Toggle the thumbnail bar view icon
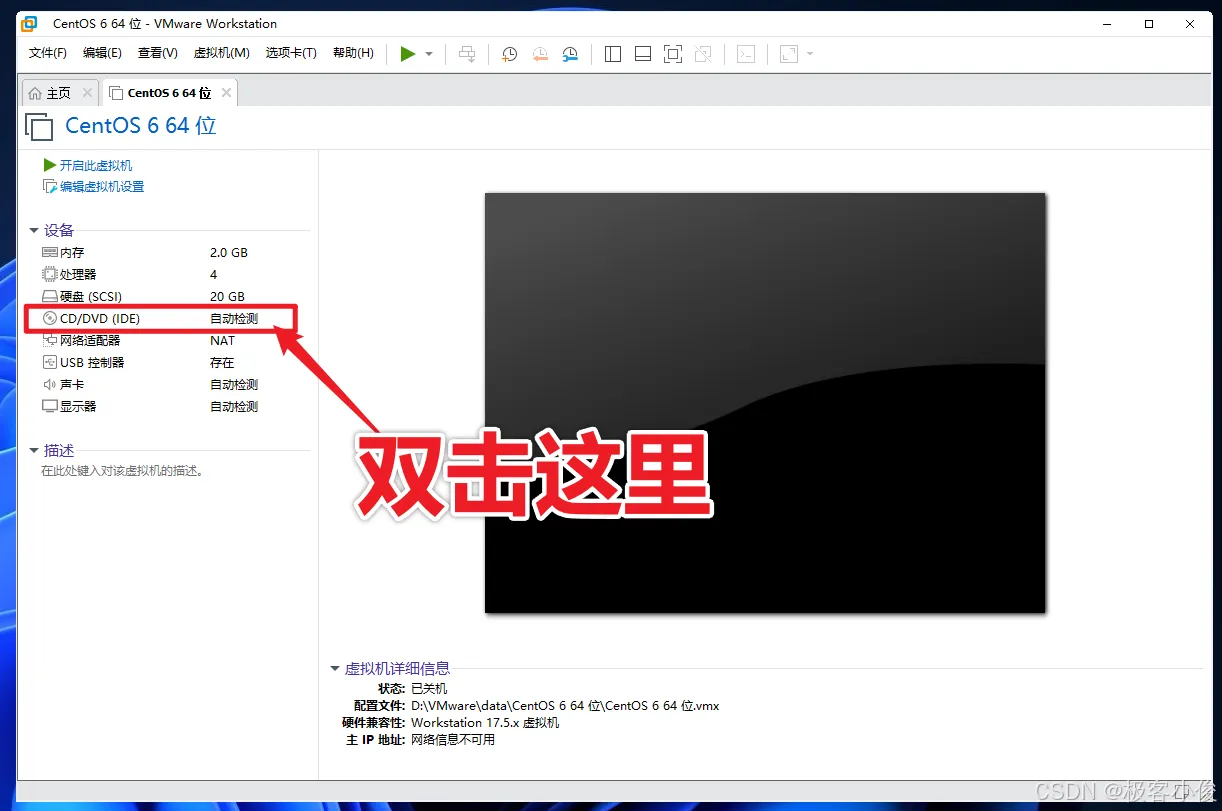This screenshot has width=1222, height=811. click(x=643, y=54)
